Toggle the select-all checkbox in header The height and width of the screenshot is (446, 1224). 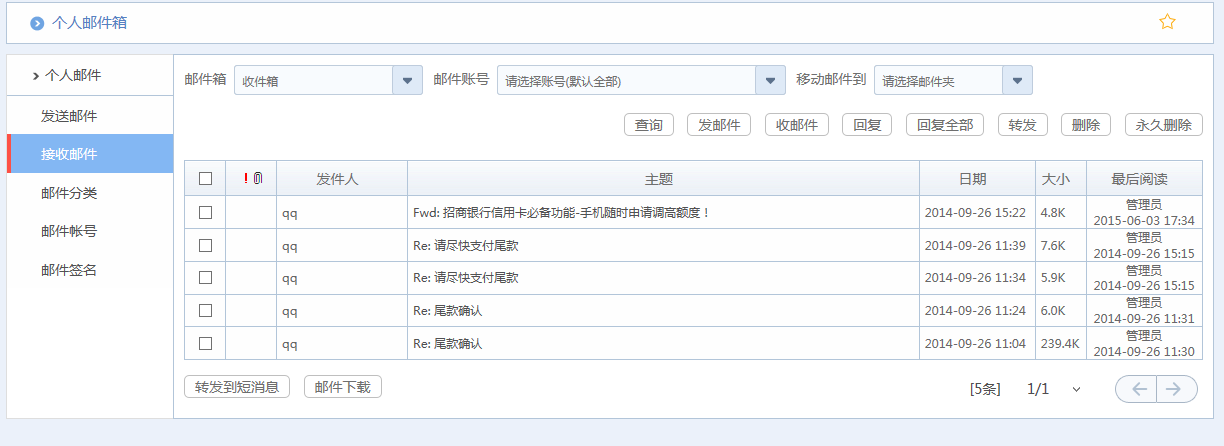(x=205, y=179)
